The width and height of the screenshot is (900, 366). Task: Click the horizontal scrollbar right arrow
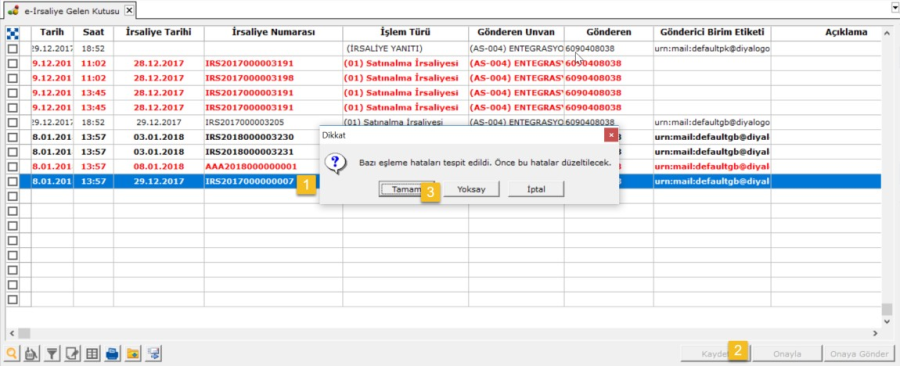[x=875, y=333]
